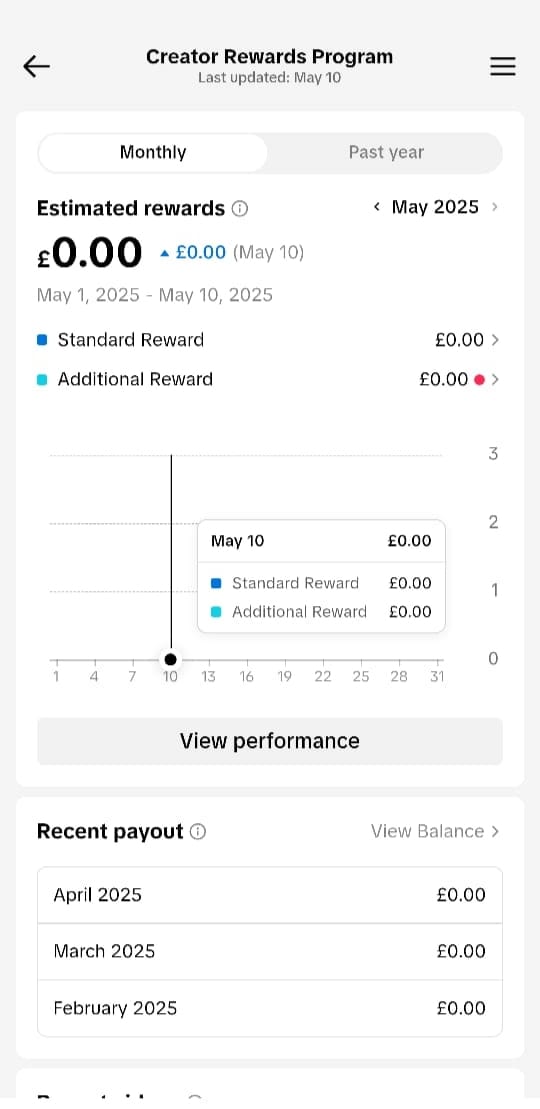Select the May 10 chart marker dot

click(171, 659)
